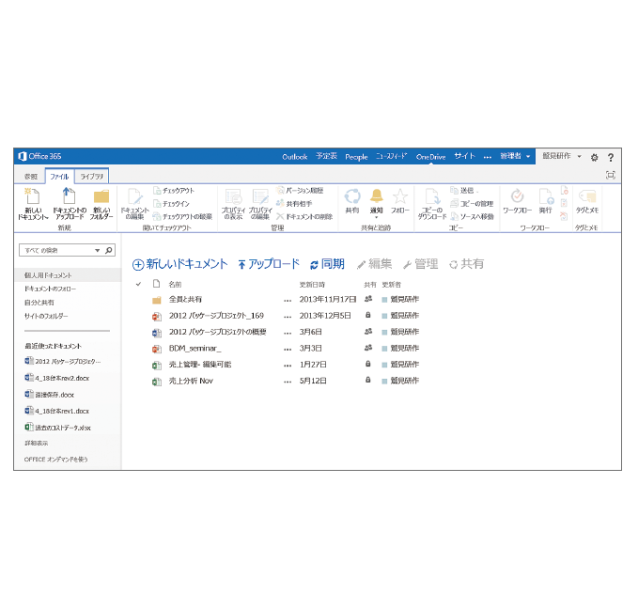The width and height of the screenshot is (638, 609).
Task: Click the blue 新しいドキュメント link
Action: [179, 264]
